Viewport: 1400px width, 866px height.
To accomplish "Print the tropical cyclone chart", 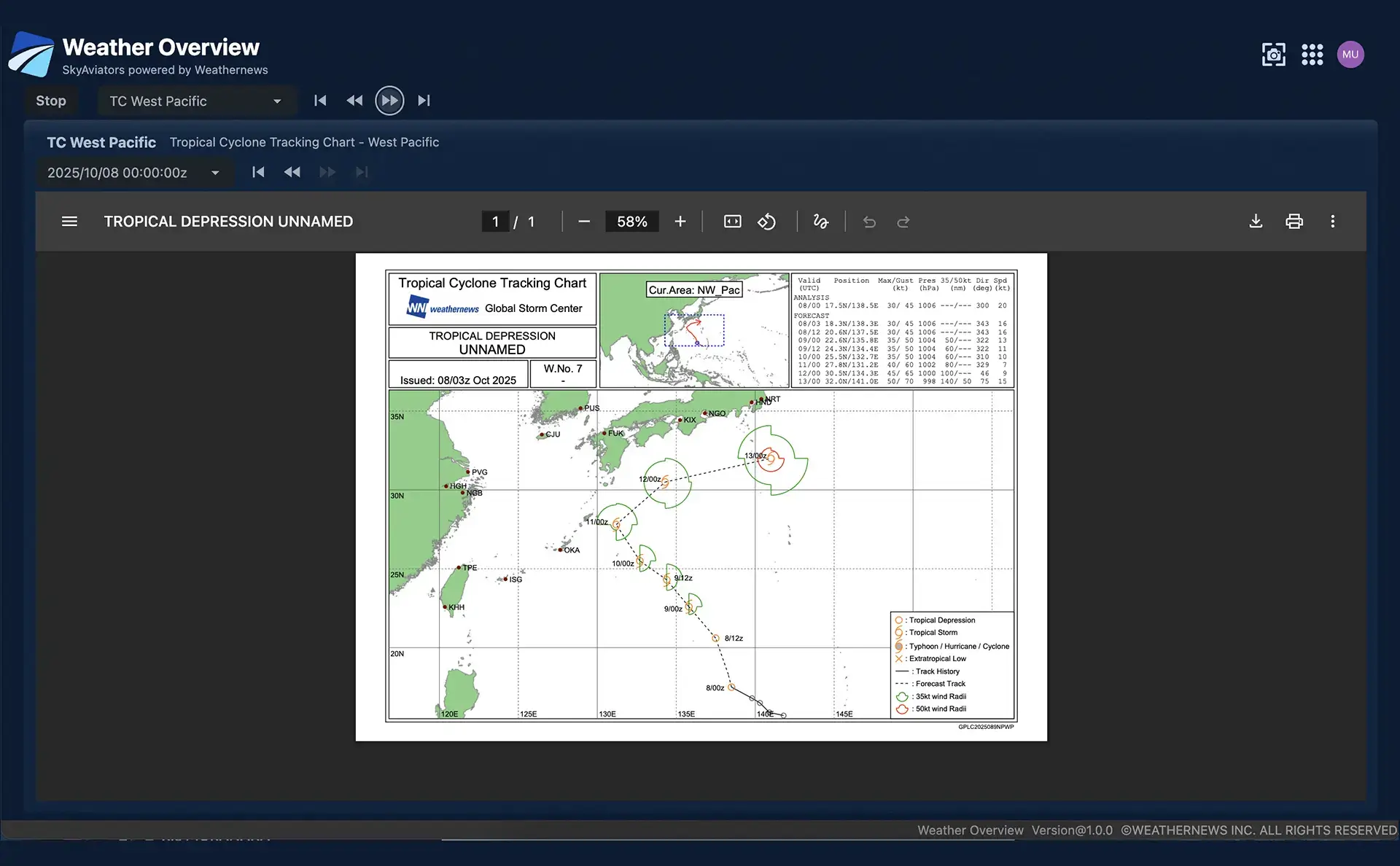I will [x=1294, y=222].
